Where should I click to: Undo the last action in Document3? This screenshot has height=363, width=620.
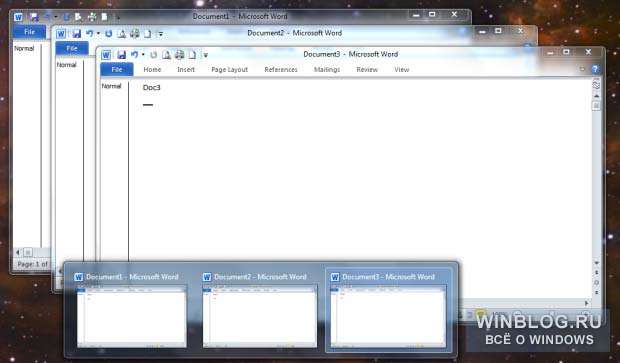click(134, 55)
